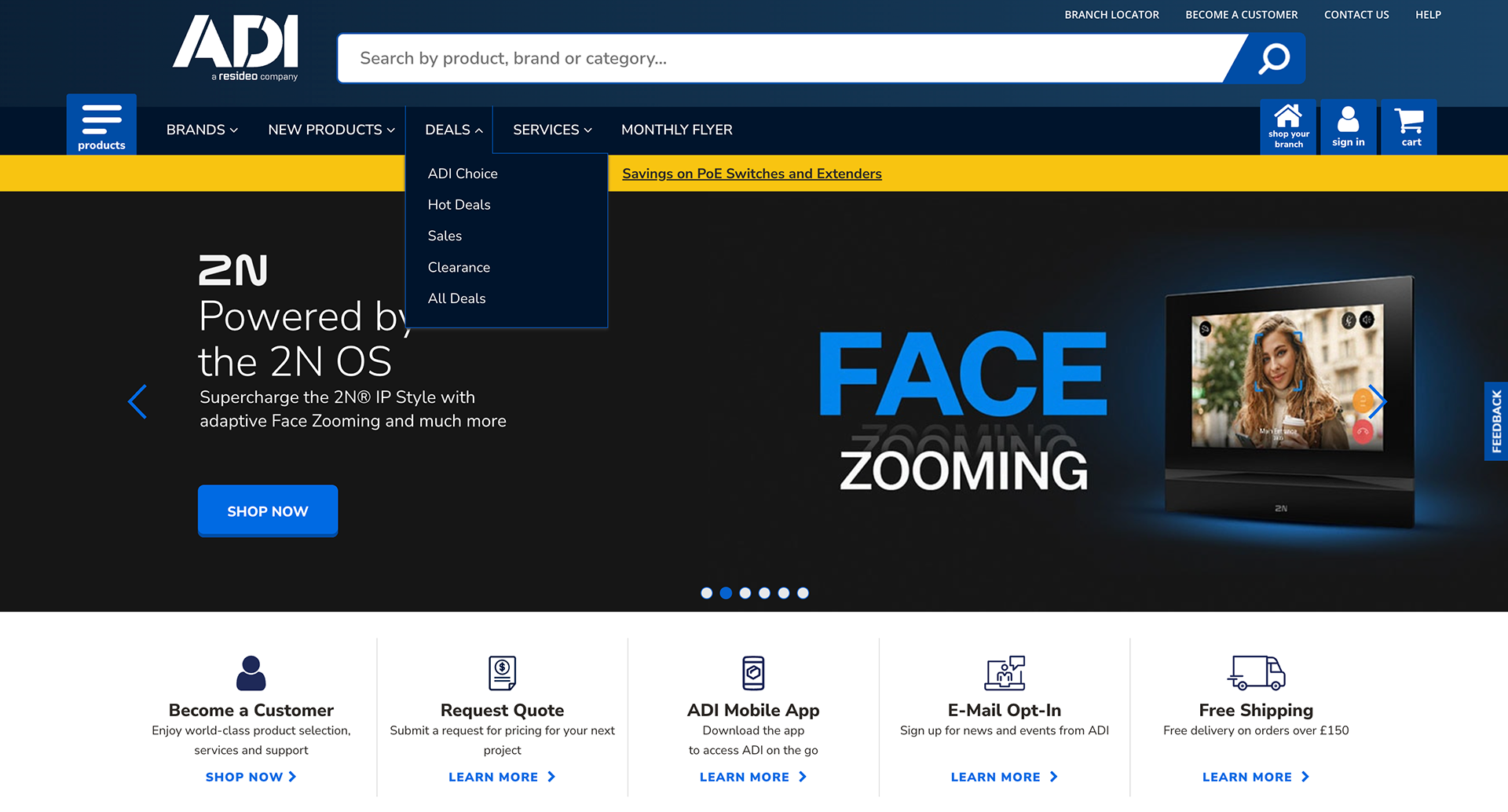Image resolution: width=1508 pixels, height=812 pixels.
Task: Click E-Mail Opt-In icon
Action: pos(1005,673)
